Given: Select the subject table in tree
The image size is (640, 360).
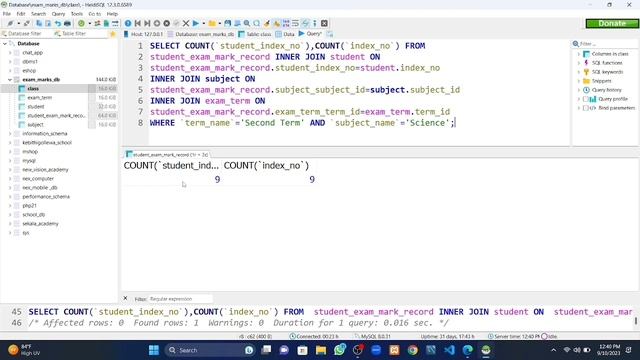Looking at the screenshot, I should click(35, 124).
